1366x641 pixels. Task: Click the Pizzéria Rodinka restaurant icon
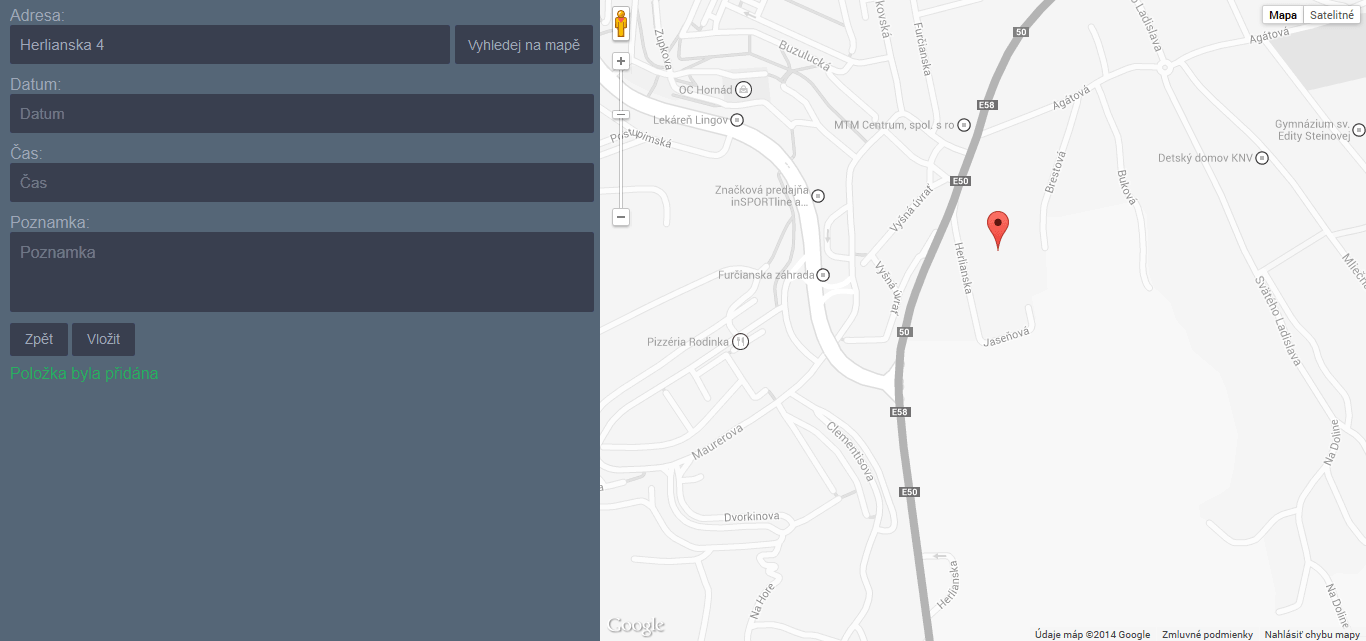coord(741,341)
